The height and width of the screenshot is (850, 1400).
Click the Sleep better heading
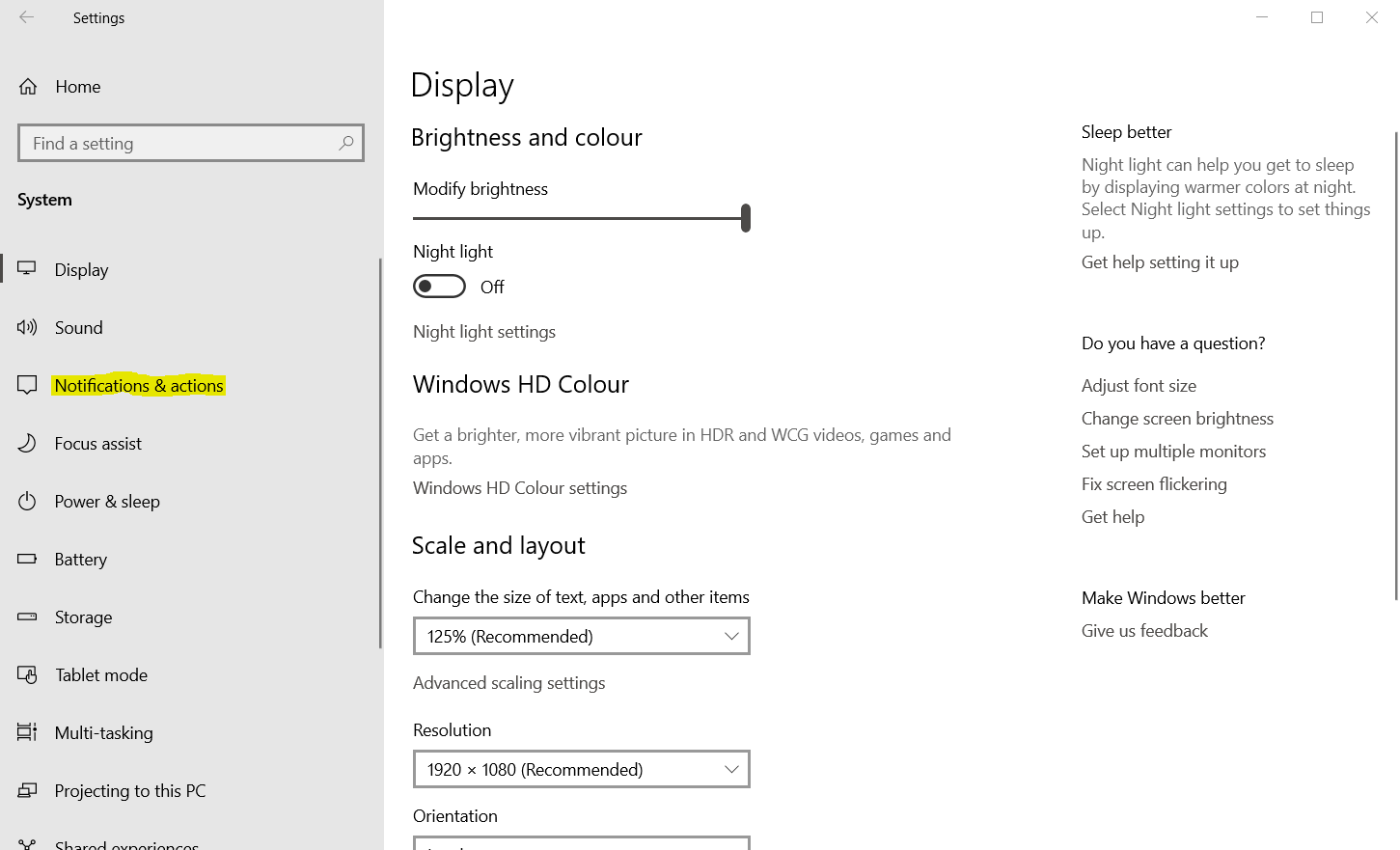1126,132
